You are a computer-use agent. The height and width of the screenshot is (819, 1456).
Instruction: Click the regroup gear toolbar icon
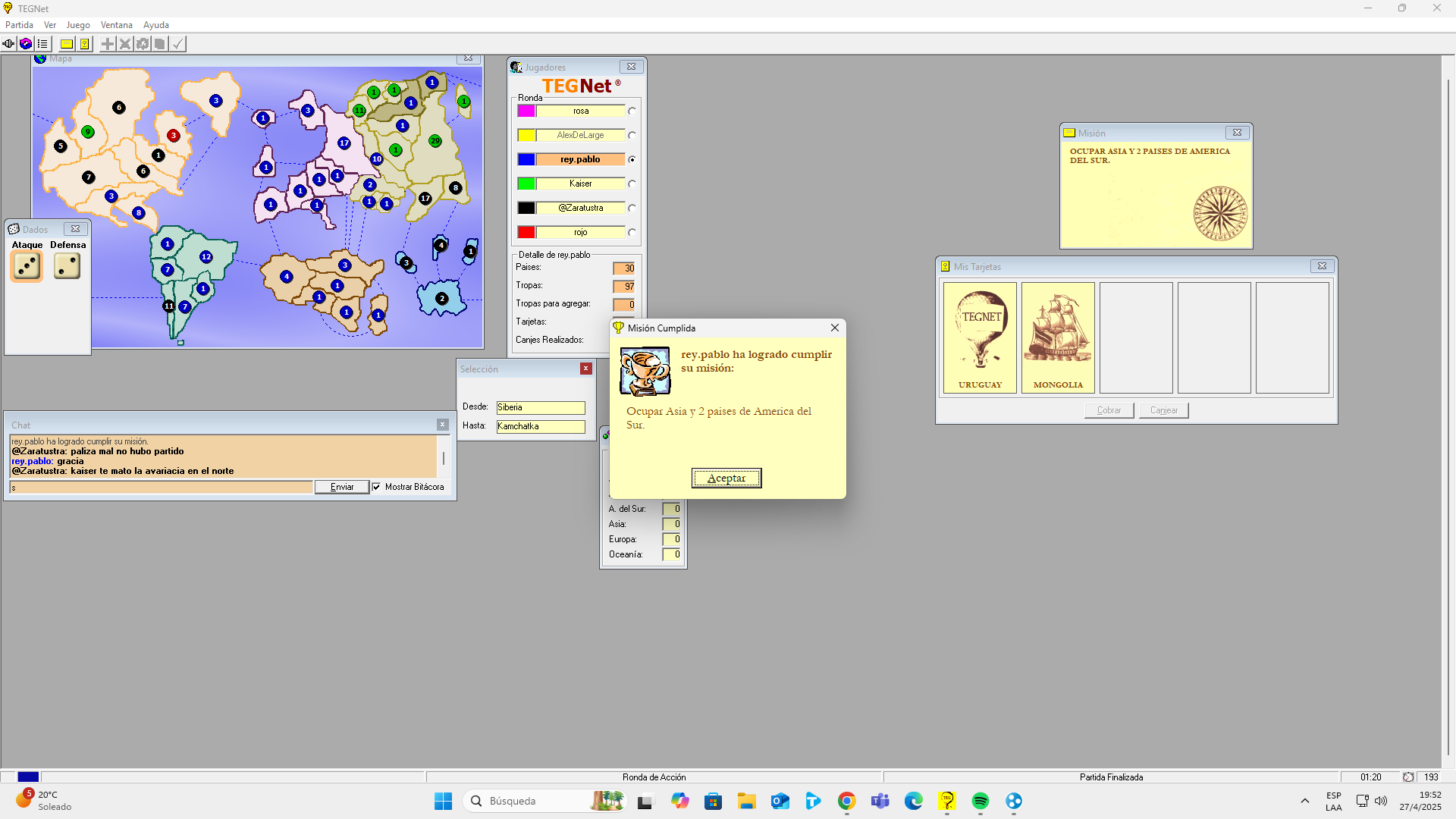(x=143, y=44)
